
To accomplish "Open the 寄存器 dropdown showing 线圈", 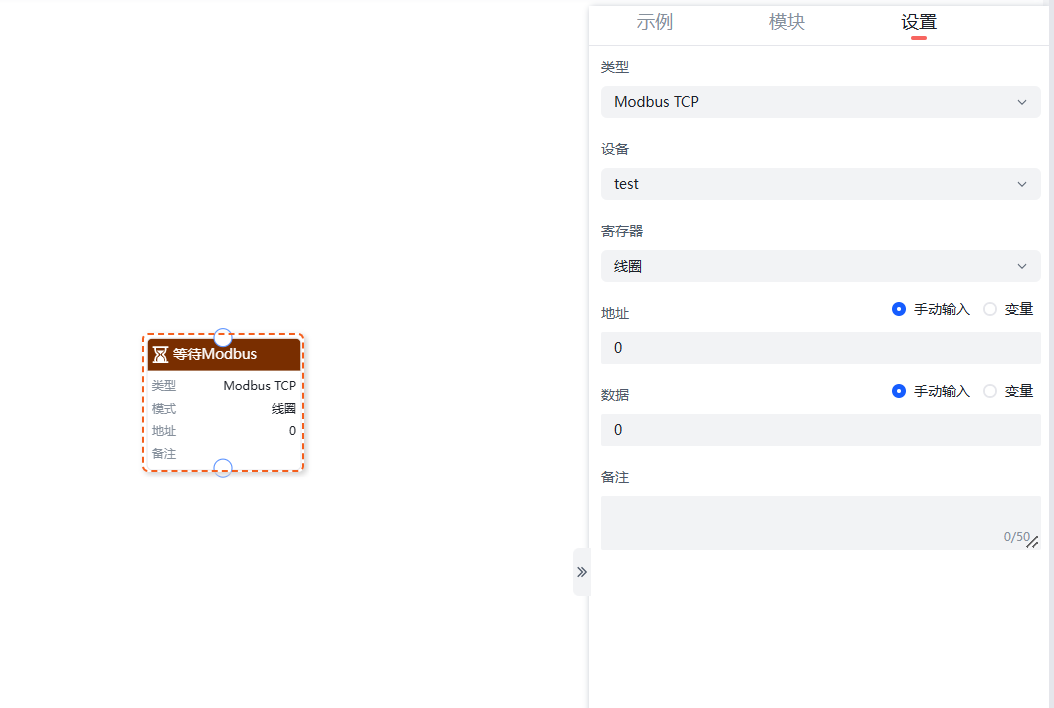I will coord(820,266).
